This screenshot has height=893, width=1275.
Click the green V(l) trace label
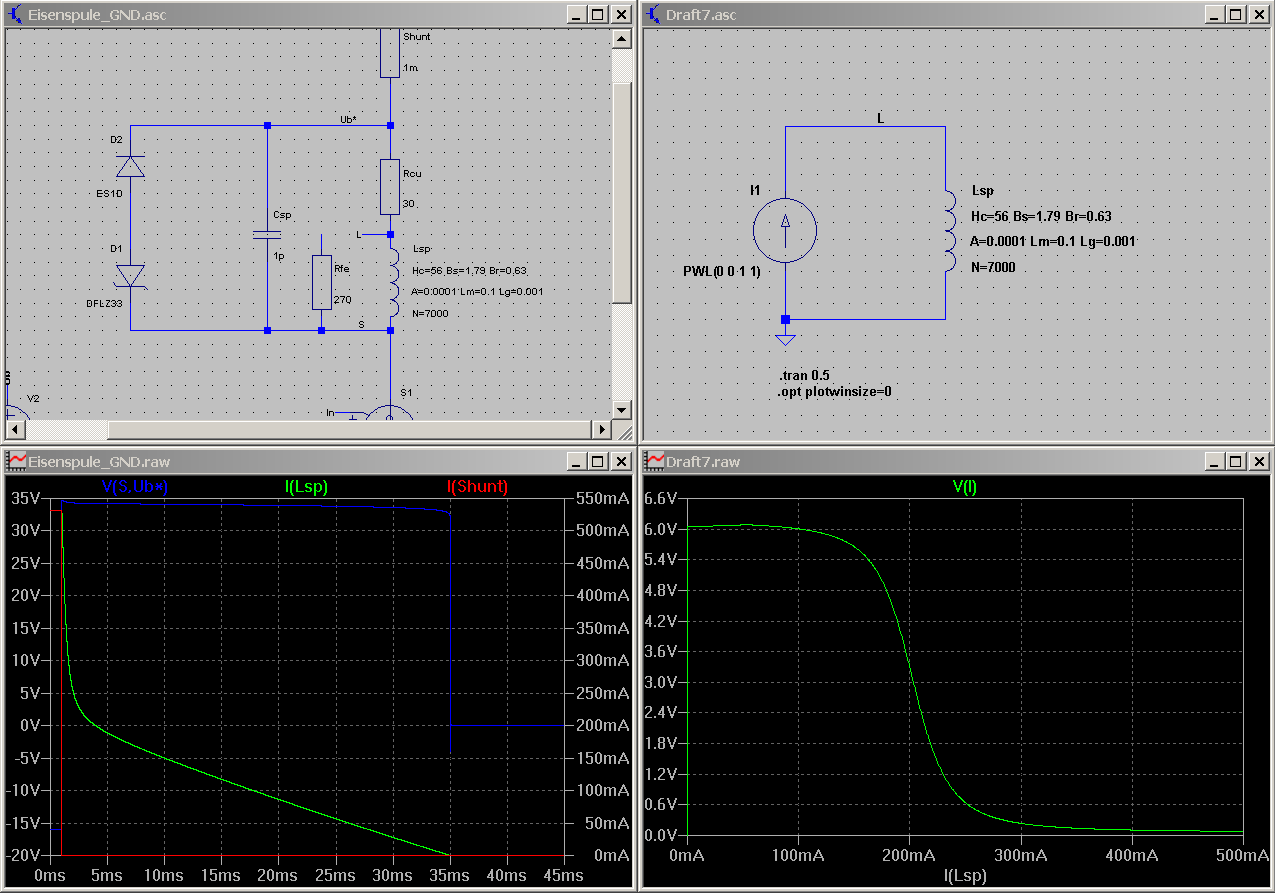click(964, 487)
